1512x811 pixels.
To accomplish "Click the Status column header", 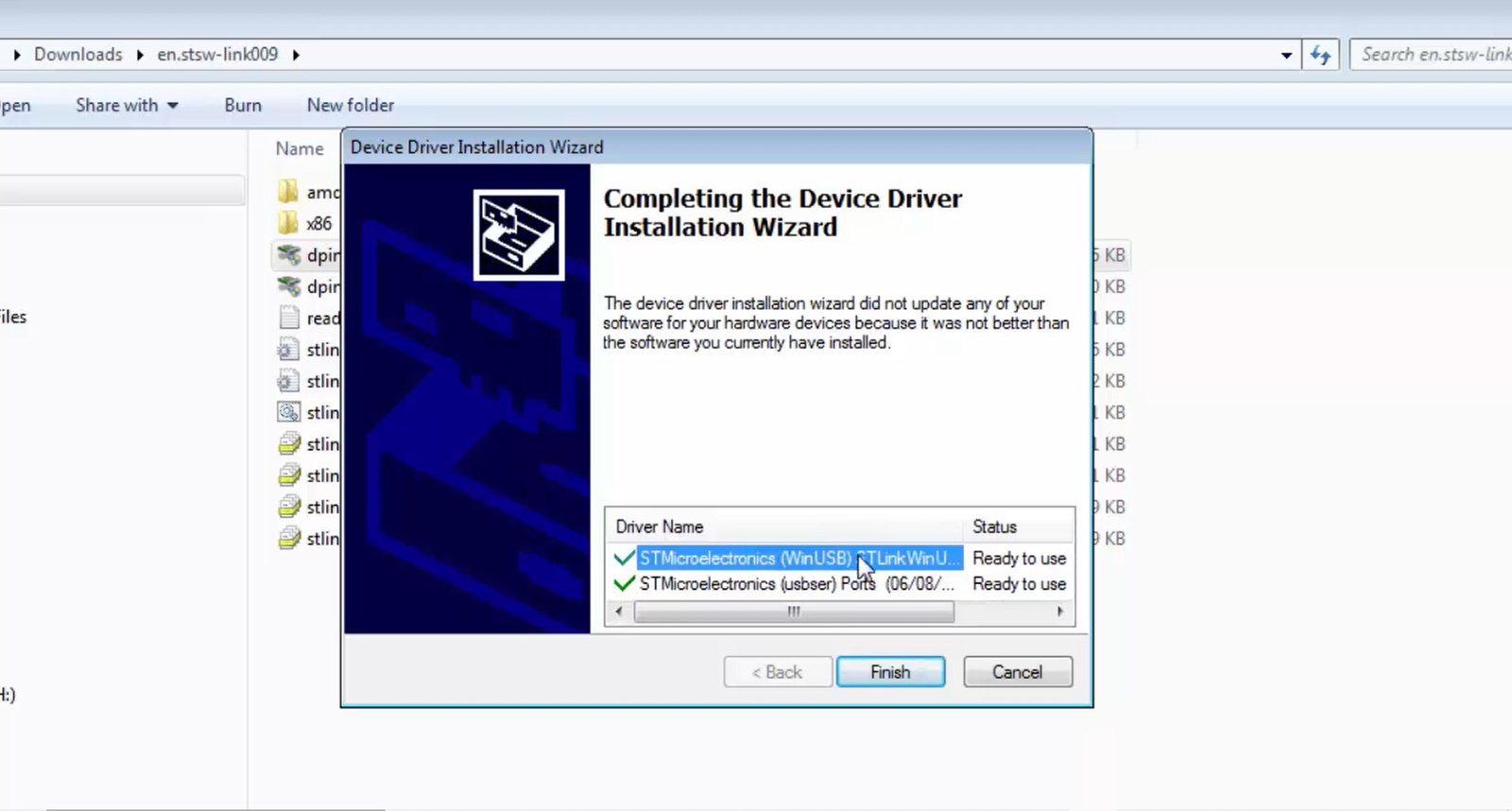I will (x=994, y=526).
